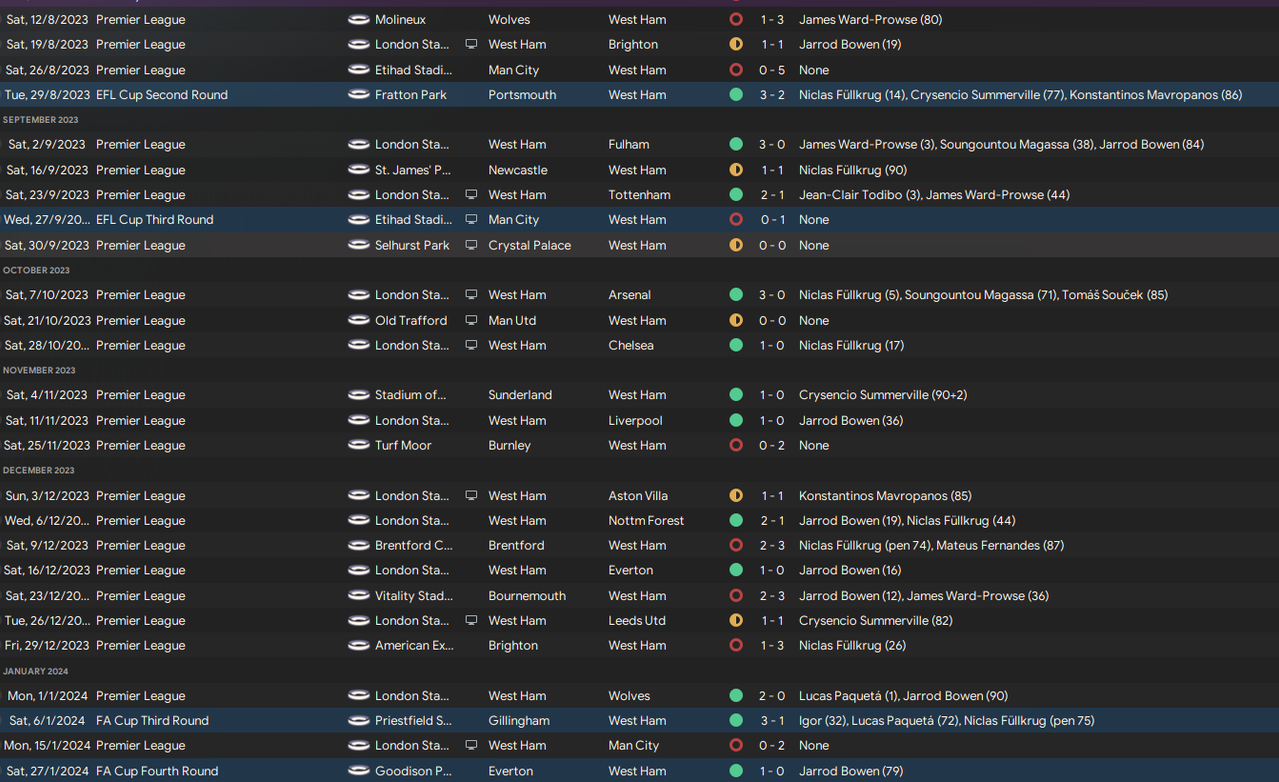The width and height of the screenshot is (1279, 782).
Task: Click the stadium icon next to Turf Moor
Action: (x=358, y=446)
